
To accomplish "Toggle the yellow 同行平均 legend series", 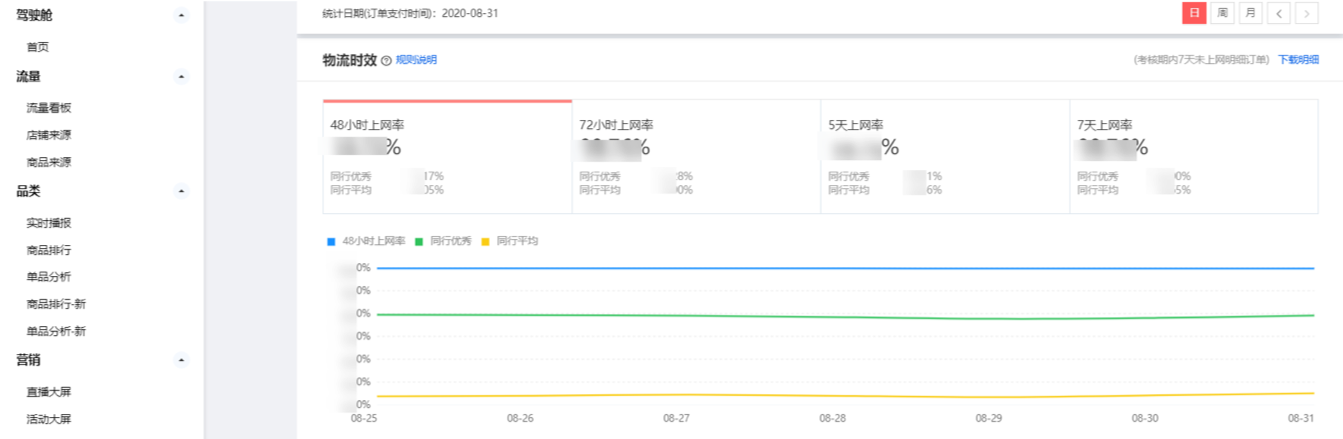I will [x=510, y=241].
